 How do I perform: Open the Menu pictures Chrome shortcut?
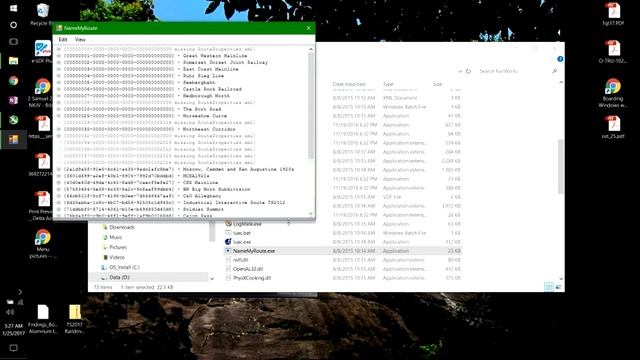click(42, 244)
